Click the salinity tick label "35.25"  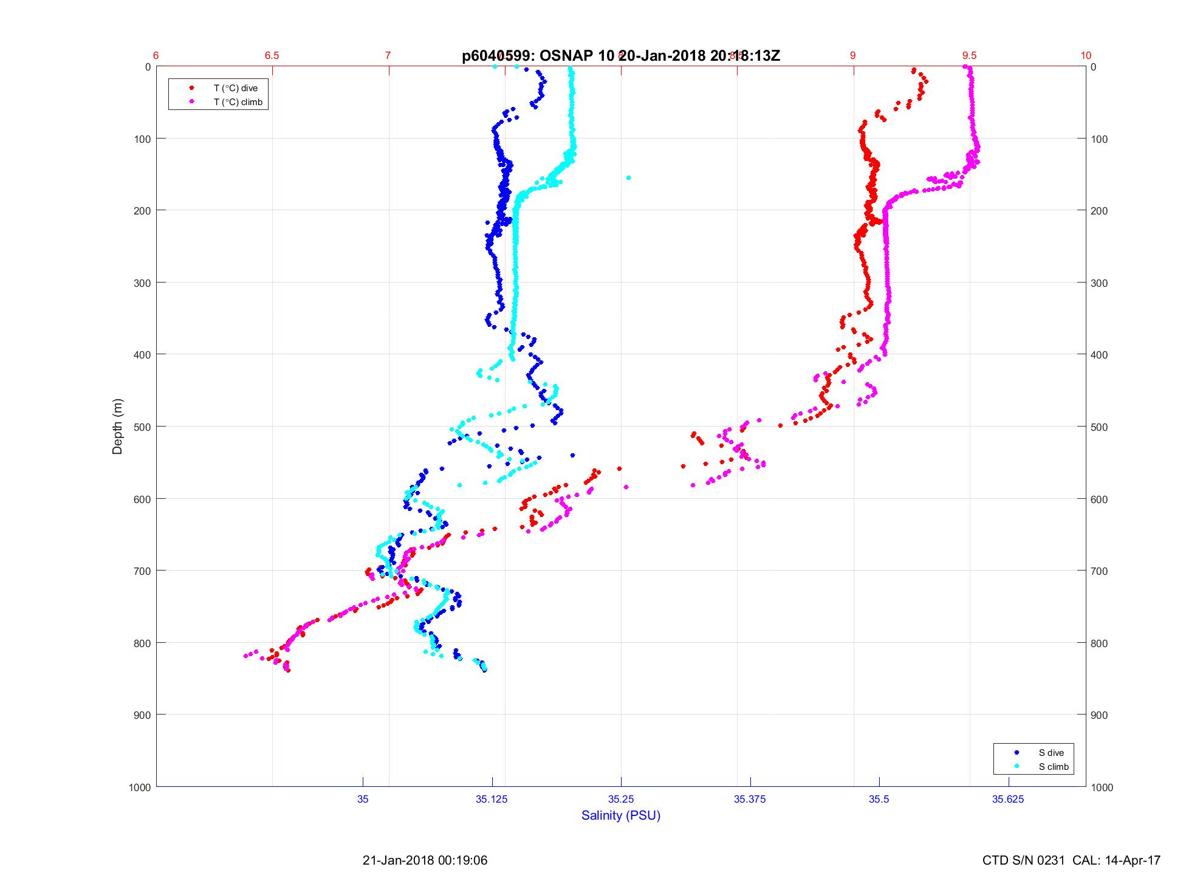(621, 799)
